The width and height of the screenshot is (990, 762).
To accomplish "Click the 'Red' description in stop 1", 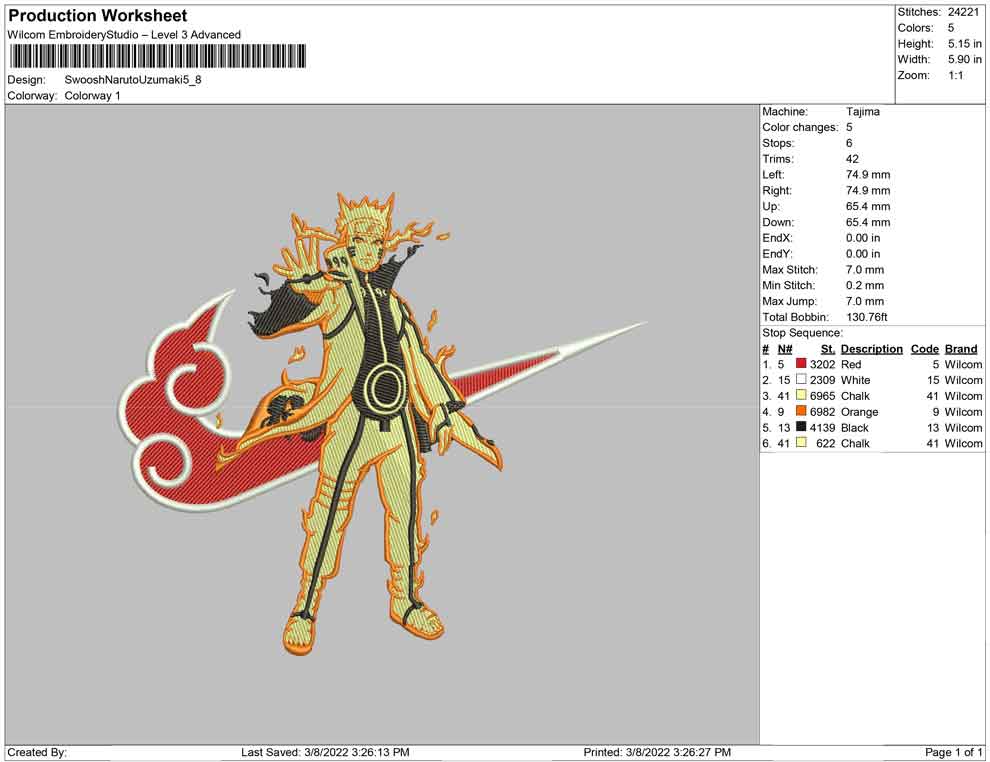I will tap(850, 364).
